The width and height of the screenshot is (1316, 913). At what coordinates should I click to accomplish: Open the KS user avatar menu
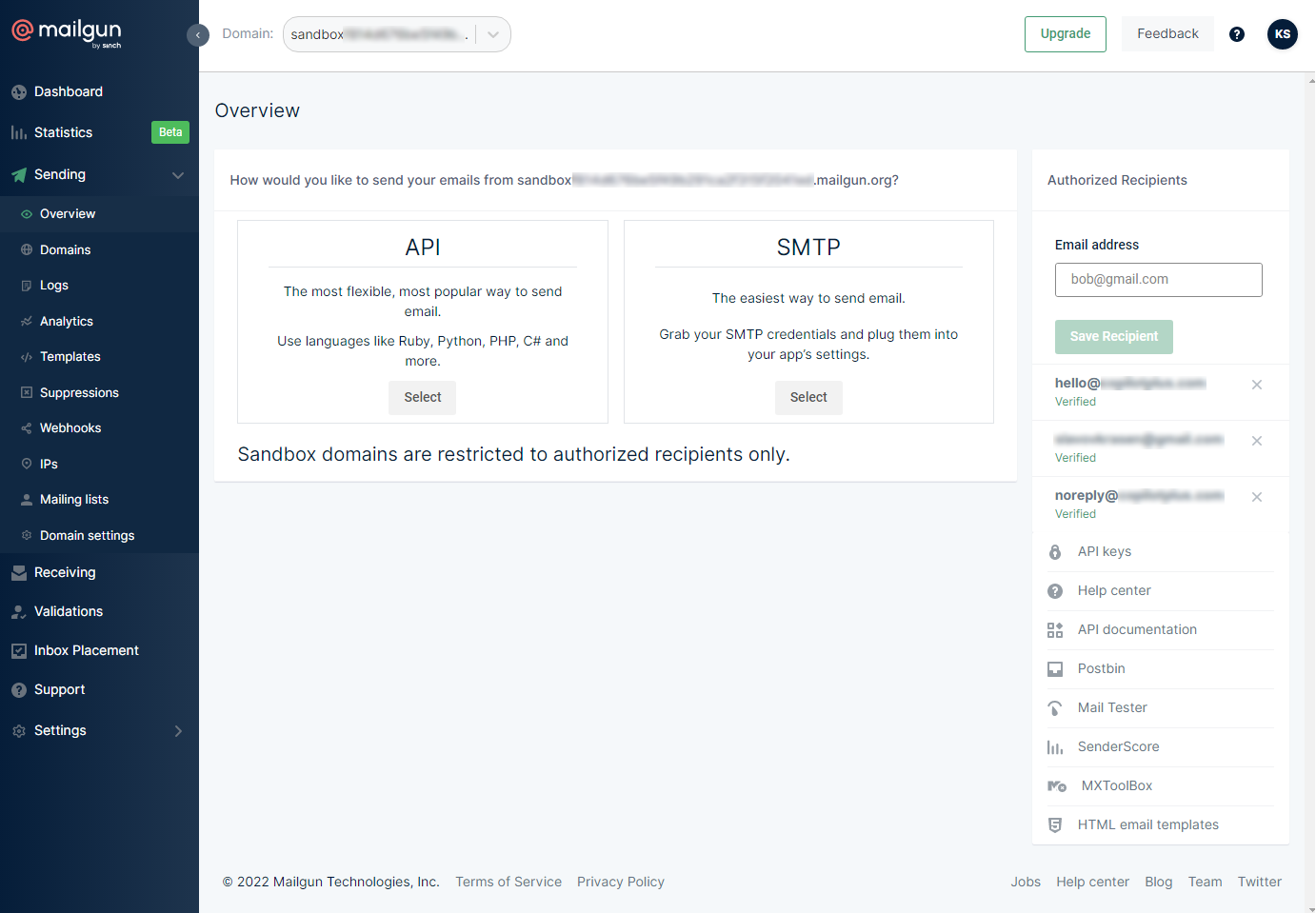pyautogui.click(x=1282, y=34)
